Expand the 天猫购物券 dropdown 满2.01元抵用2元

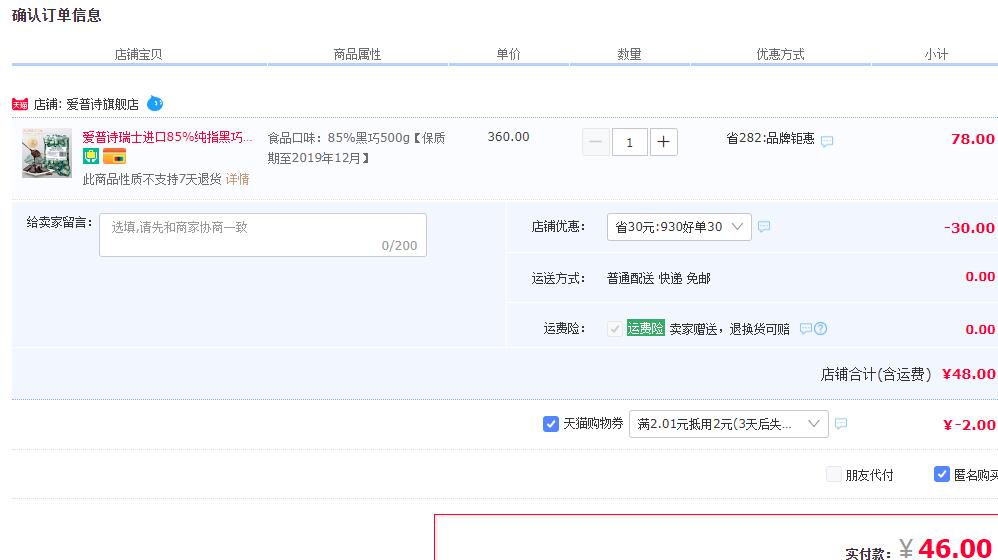click(729, 424)
